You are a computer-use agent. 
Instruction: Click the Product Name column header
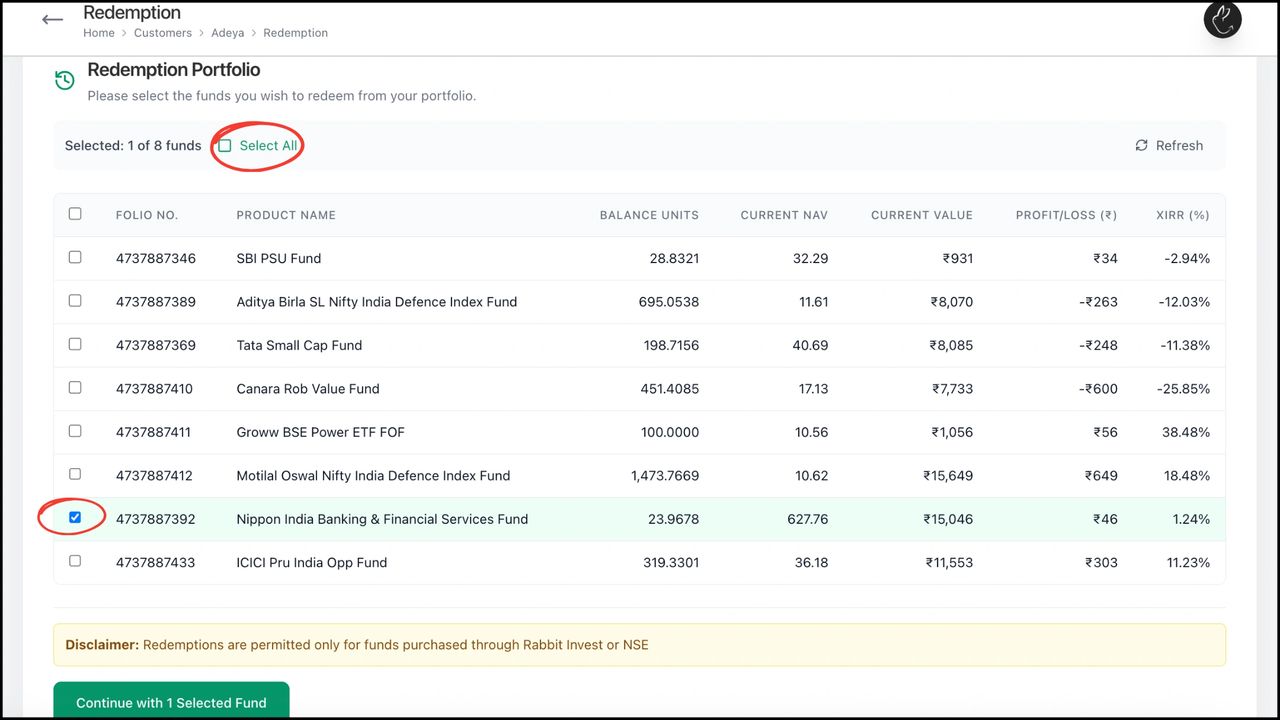(x=286, y=215)
